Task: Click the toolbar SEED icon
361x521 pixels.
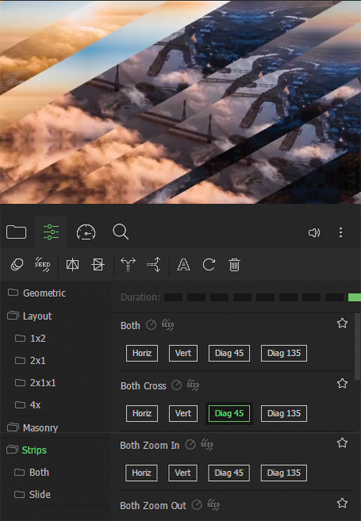Action: [42, 265]
